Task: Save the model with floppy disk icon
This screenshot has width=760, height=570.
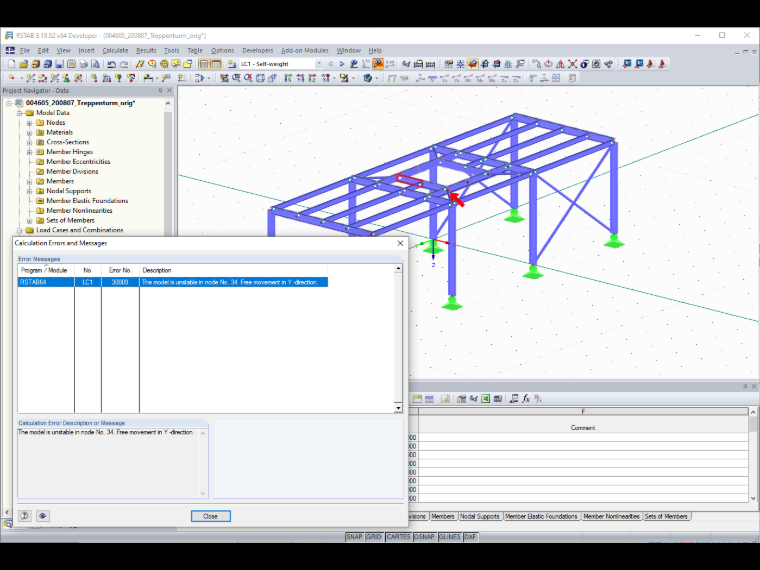Action: 59,63
